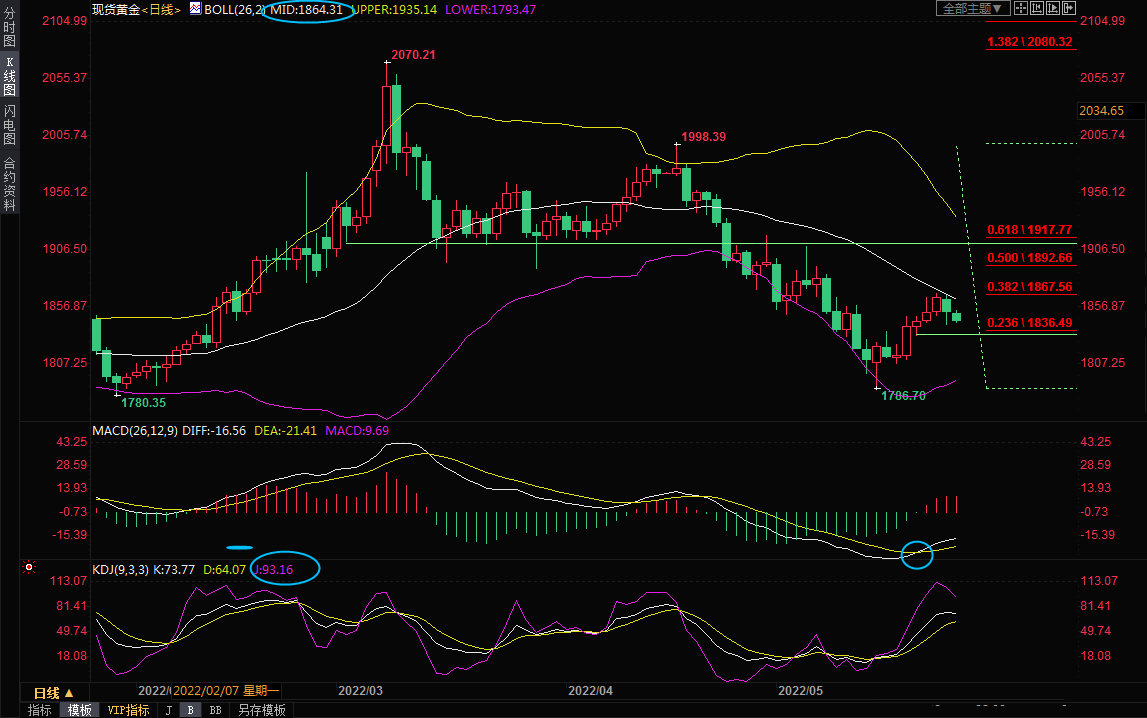Viewport: 1147px width, 718px height.
Task: Open the 闪电图 side tab
Action: point(9,124)
